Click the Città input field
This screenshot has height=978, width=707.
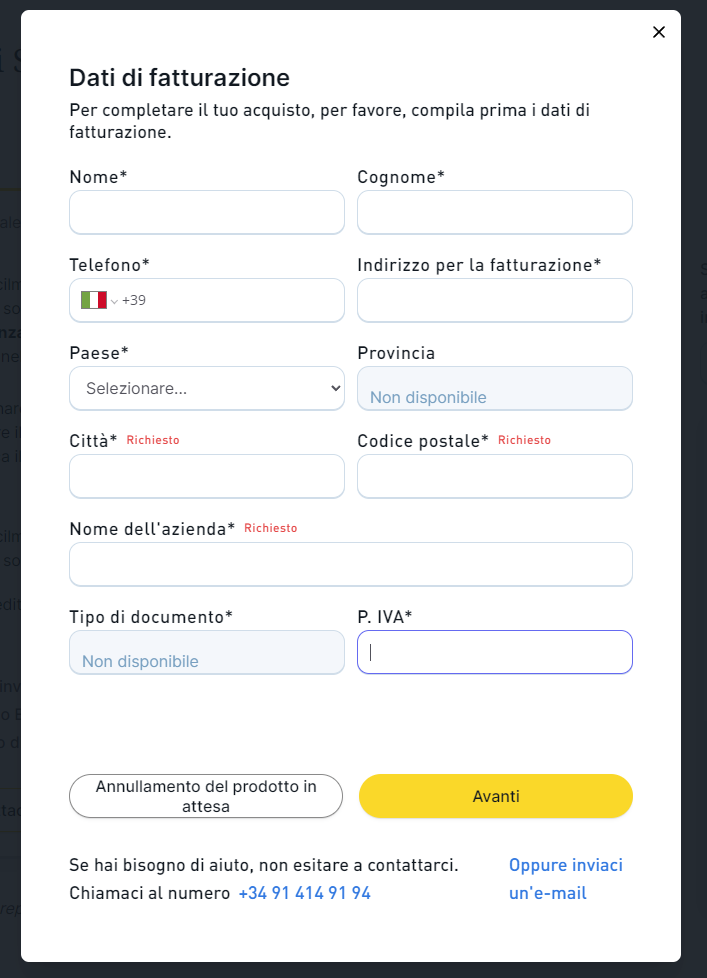point(207,476)
